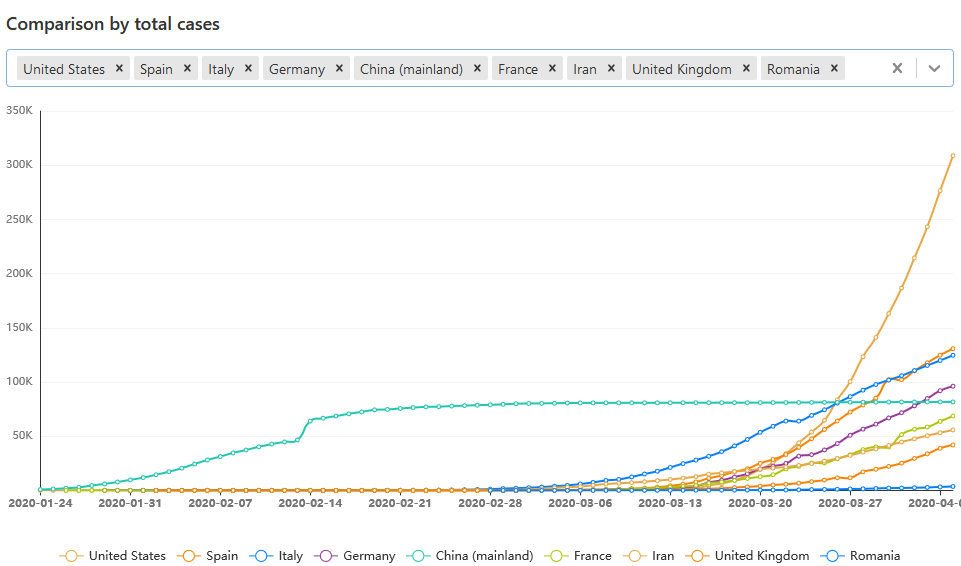This screenshot has width=961, height=566.
Task: Toggle Romania legend entry
Action: click(x=860, y=556)
